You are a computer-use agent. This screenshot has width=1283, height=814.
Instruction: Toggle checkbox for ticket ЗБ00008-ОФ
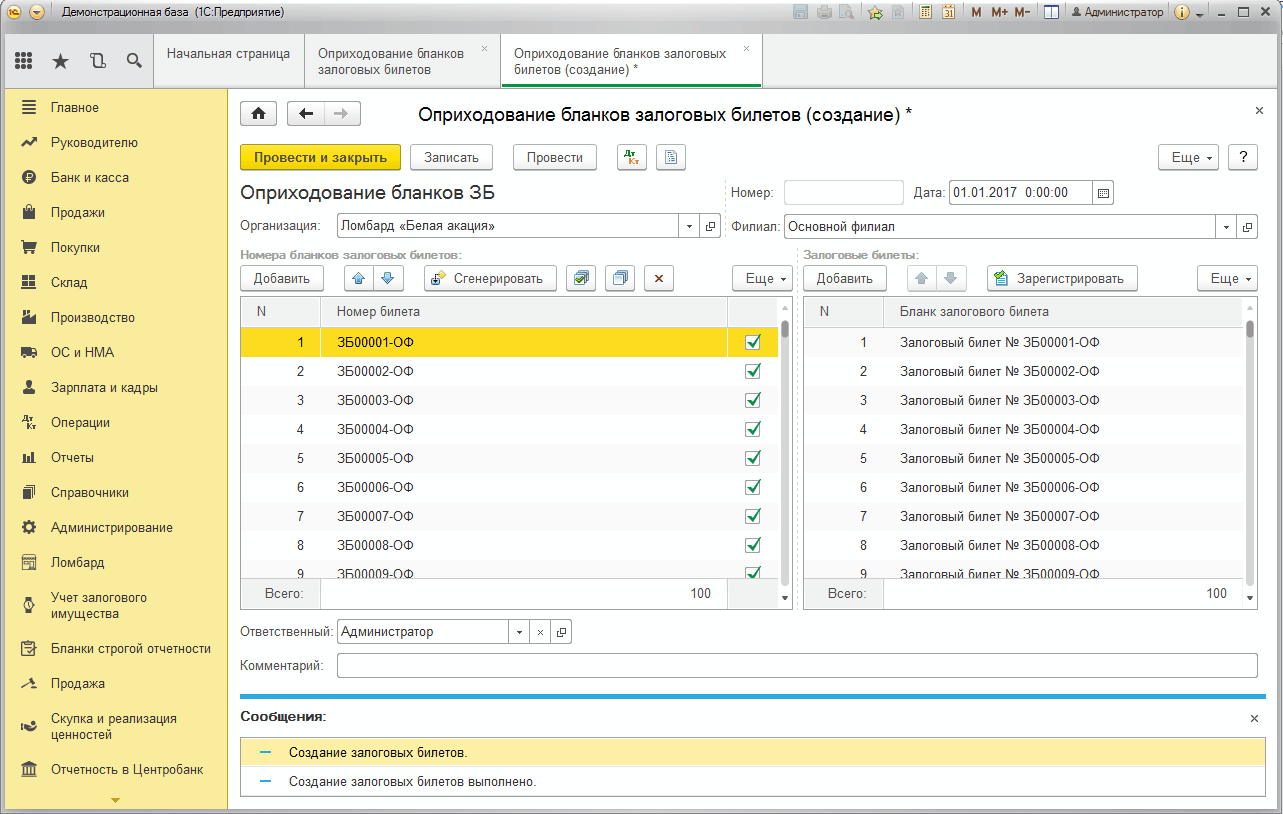click(x=753, y=545)
